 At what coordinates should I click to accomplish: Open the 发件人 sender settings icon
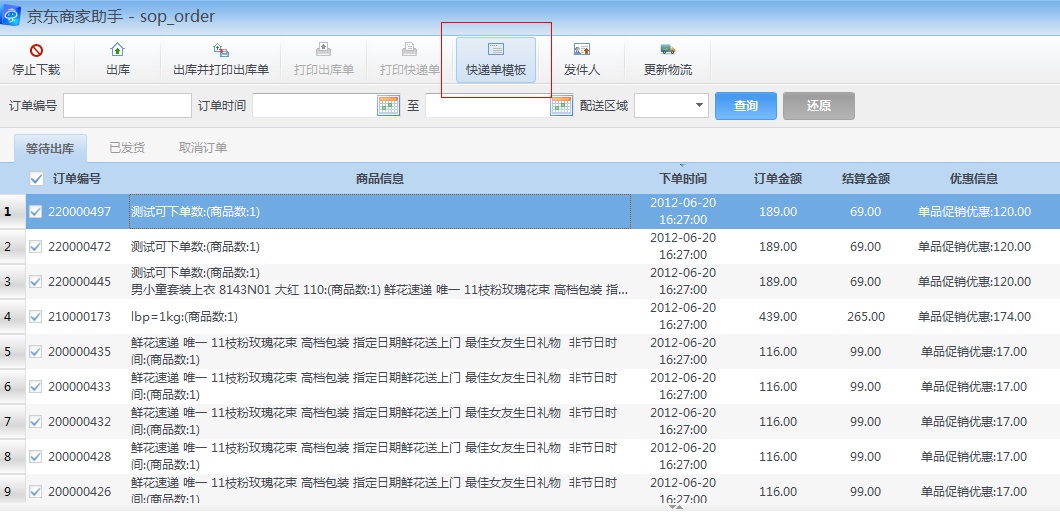click(x=581, y=50)
